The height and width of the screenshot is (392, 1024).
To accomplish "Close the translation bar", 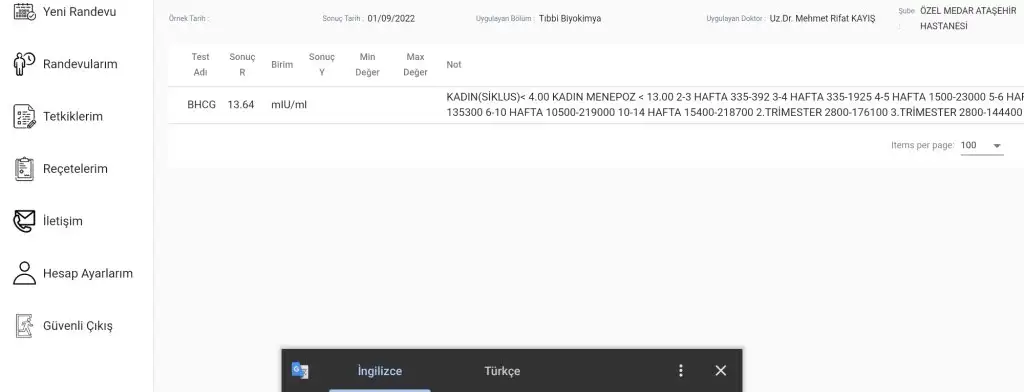I will click(x=720, y=370).
